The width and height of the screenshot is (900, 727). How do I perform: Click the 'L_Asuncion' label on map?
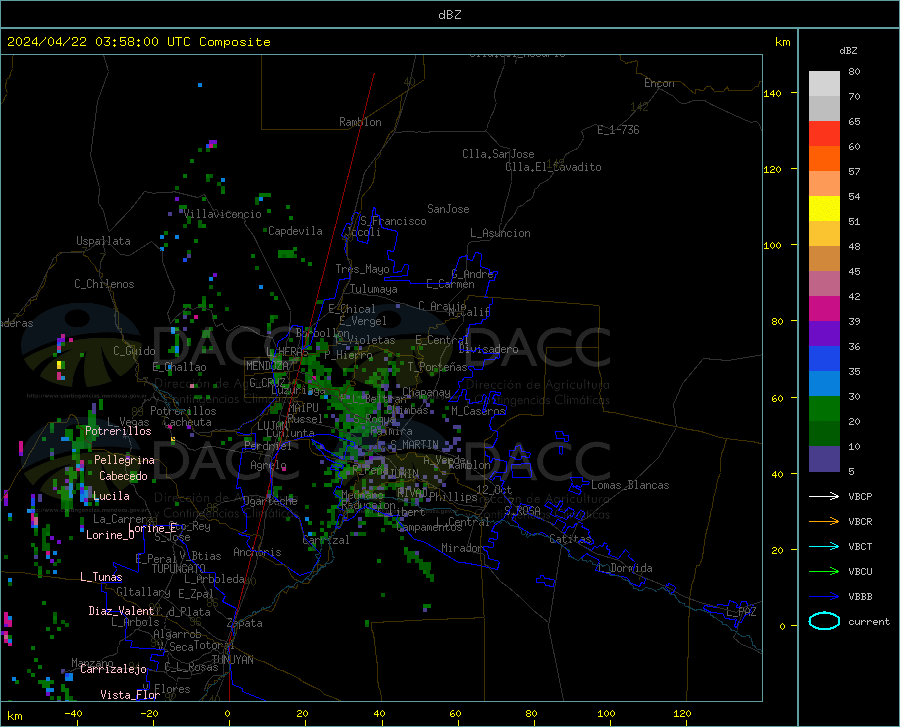click(x=500, y=233)
